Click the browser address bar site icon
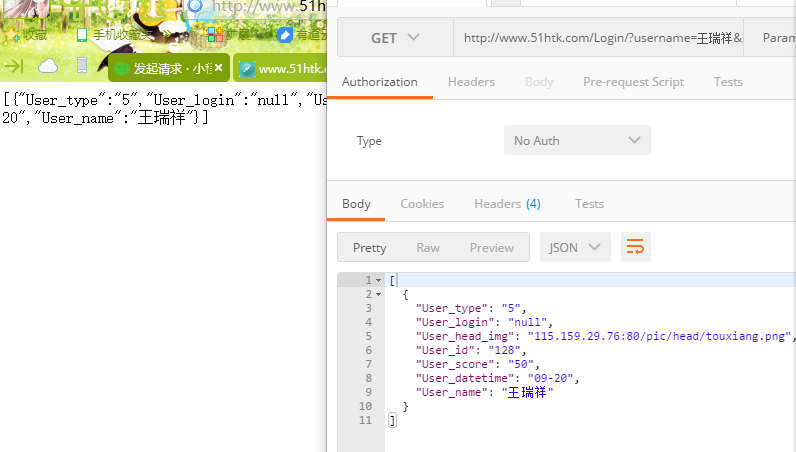Image resolution: width=796 pixels, height=452 pixels. [195, 6]
